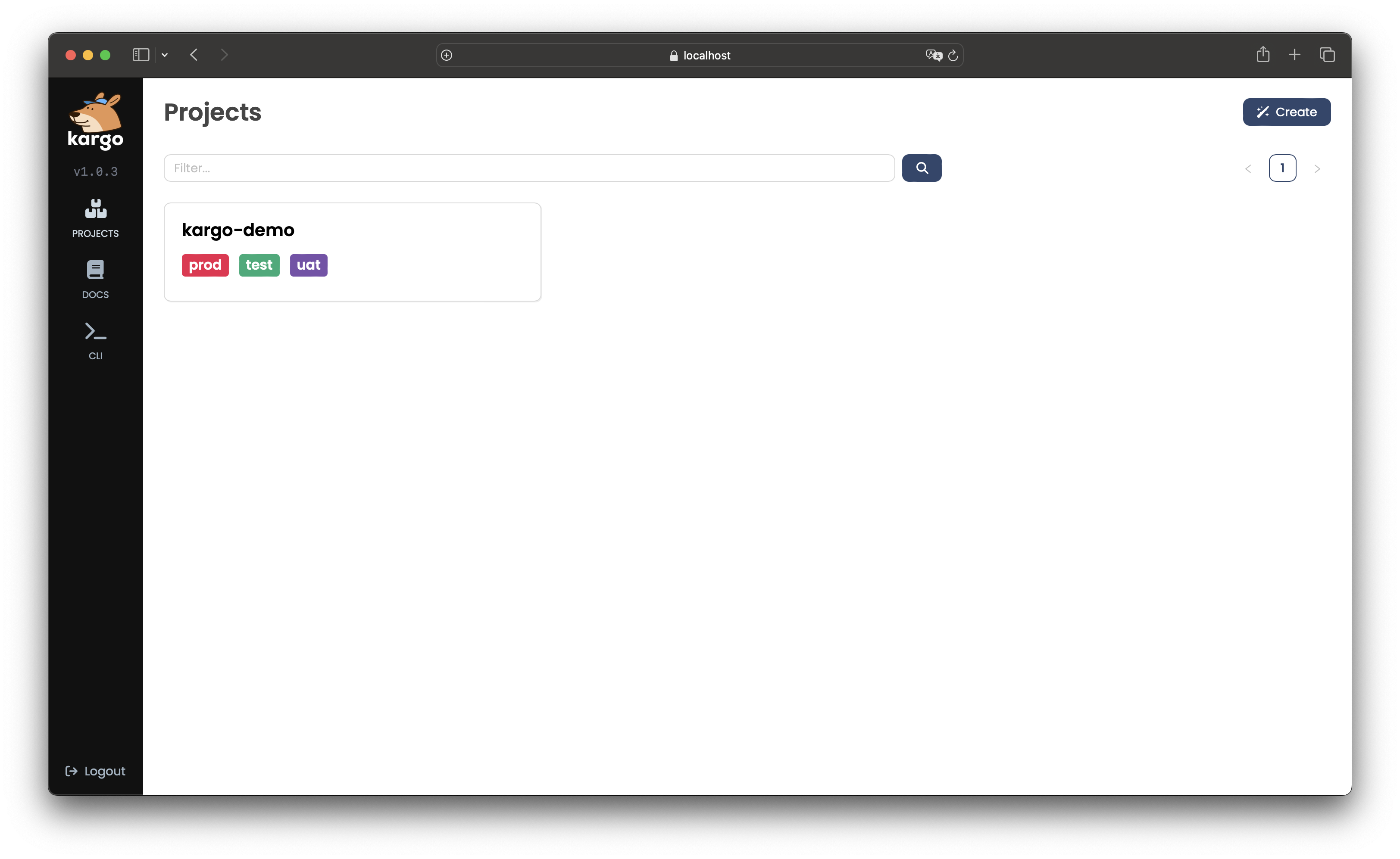
Task: Click the uat stage badge
Action: coord(308,264)
